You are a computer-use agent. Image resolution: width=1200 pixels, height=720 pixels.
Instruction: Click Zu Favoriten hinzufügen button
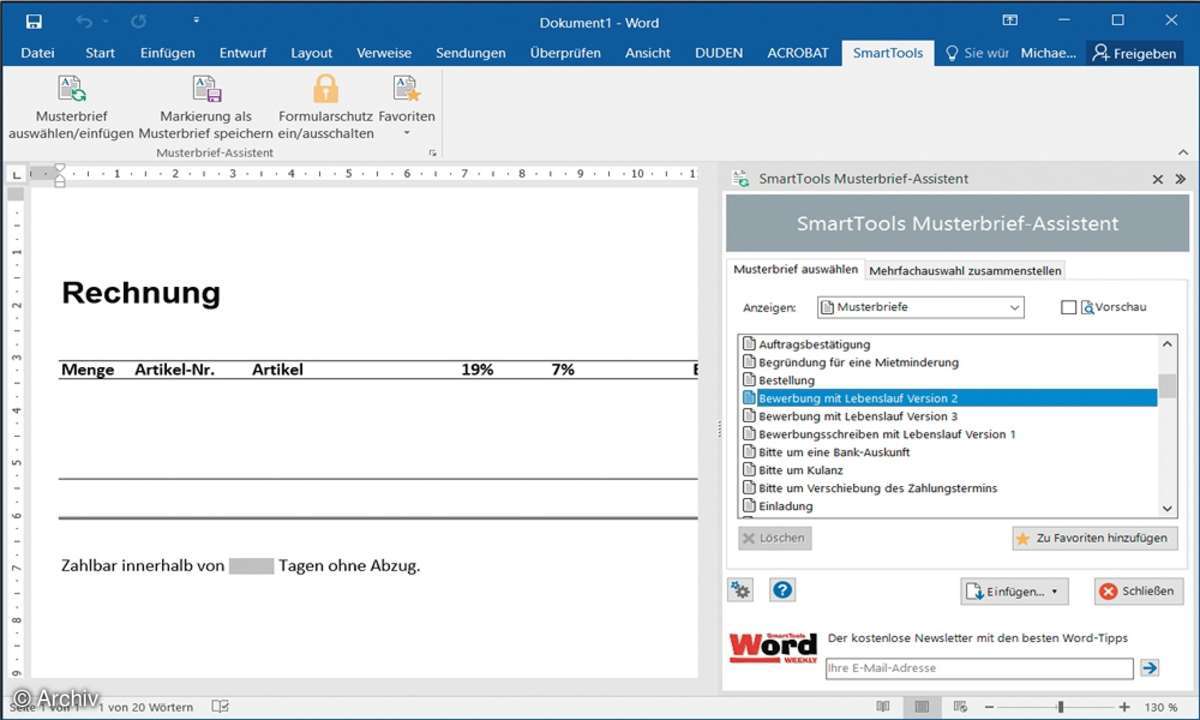(x=1094, y=538)
